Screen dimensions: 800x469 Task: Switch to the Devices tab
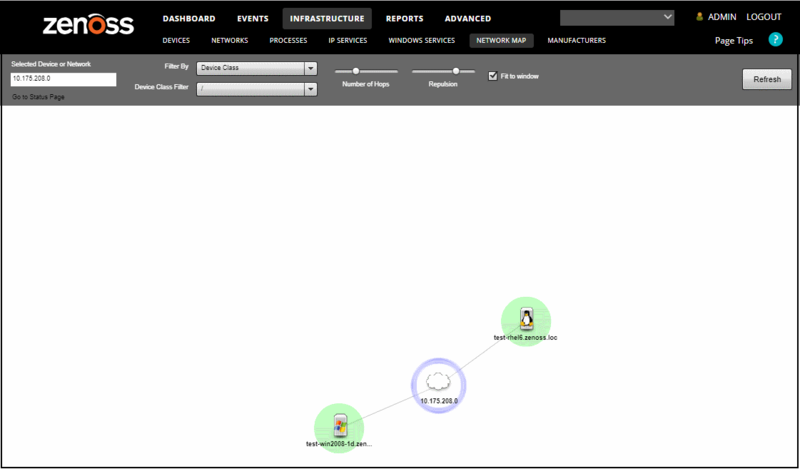(176, 40)
